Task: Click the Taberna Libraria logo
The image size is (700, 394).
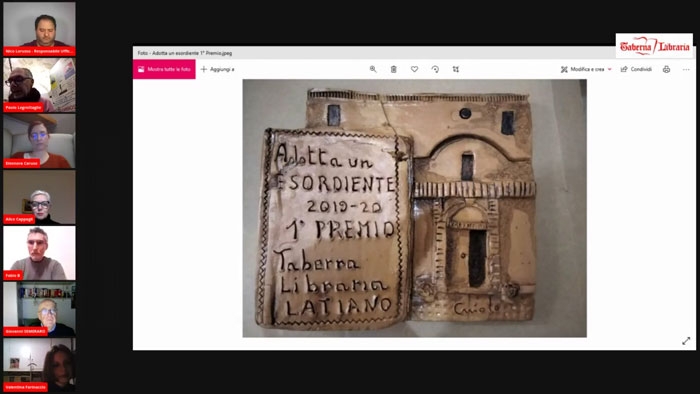Action: pos(654,46)
